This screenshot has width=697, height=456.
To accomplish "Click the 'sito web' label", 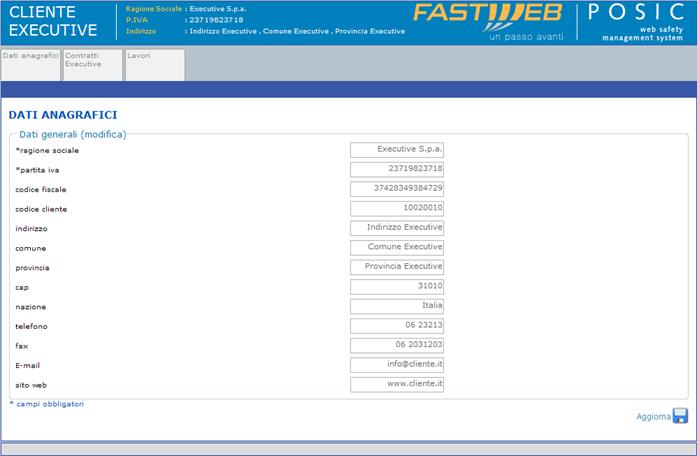I will [x=31, y=385].
